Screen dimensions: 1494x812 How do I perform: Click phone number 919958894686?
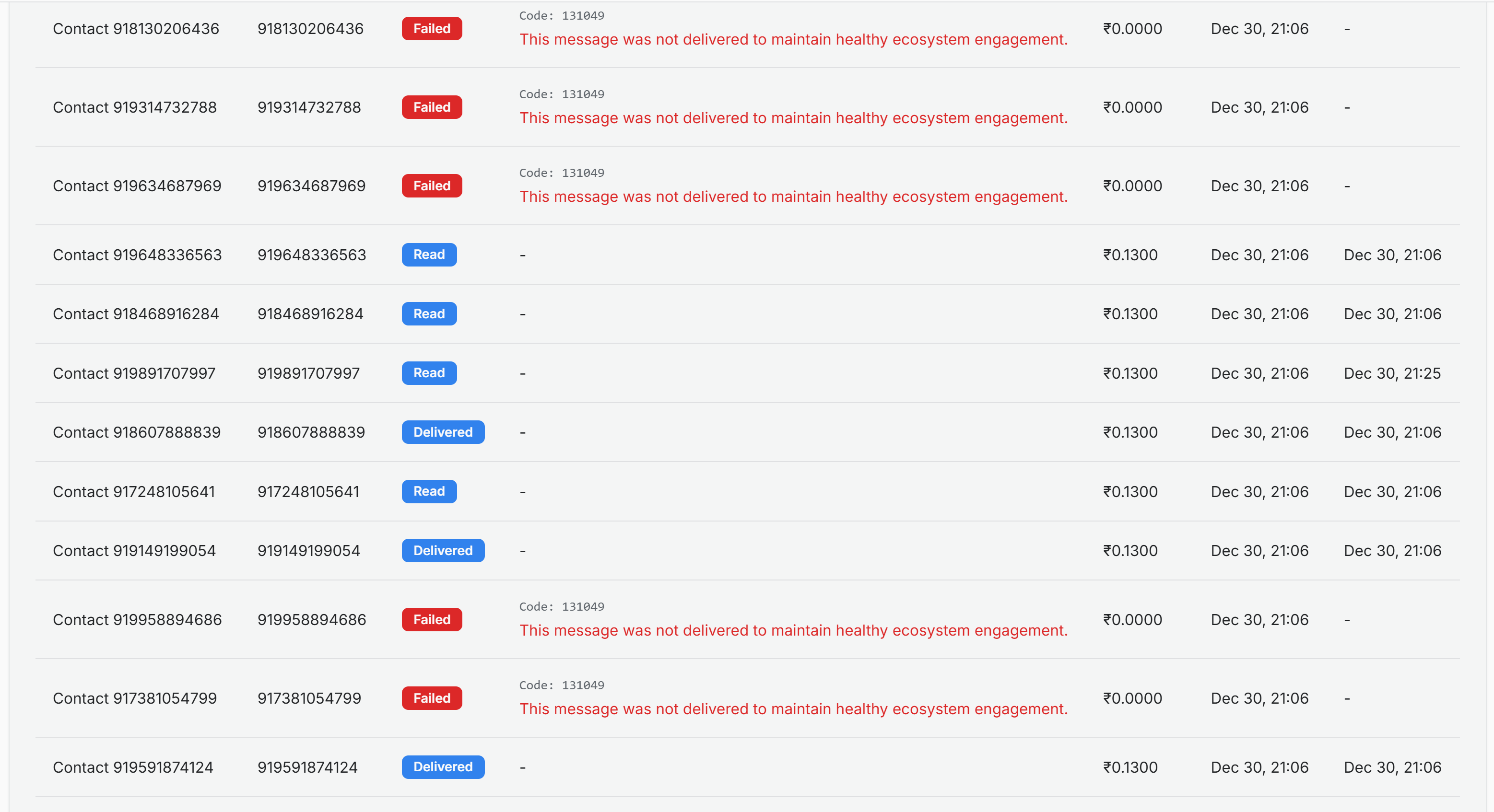coord(311,619)
